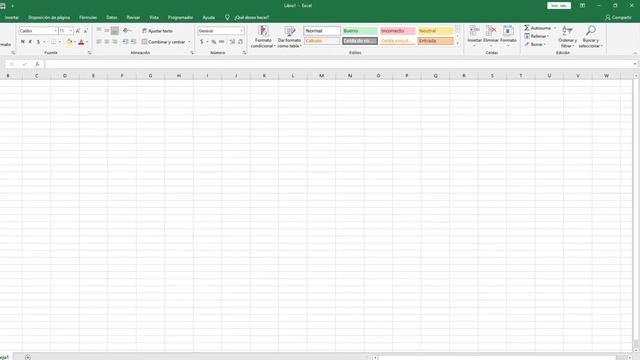The image size is (640, 360).
Task: Open the font size 11 dropdown
Action: 71,31
